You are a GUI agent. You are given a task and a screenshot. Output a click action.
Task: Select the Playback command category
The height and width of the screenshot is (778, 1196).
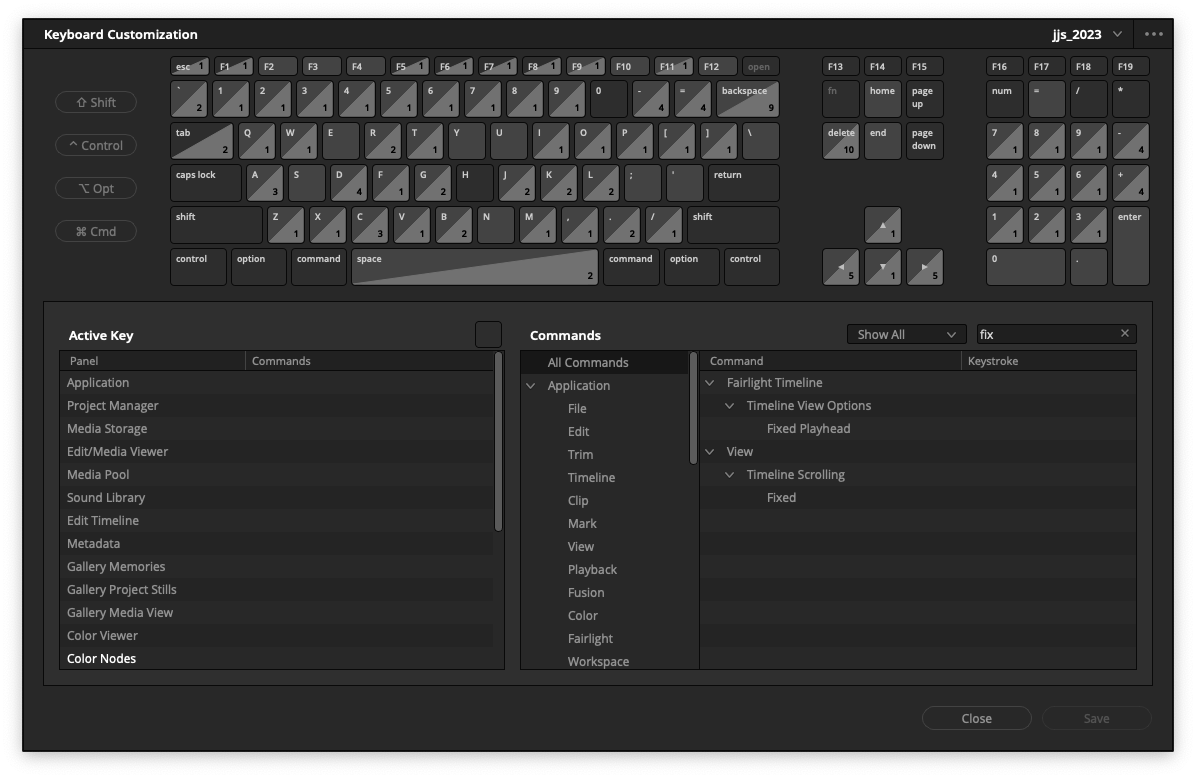(x=593, y=569)
